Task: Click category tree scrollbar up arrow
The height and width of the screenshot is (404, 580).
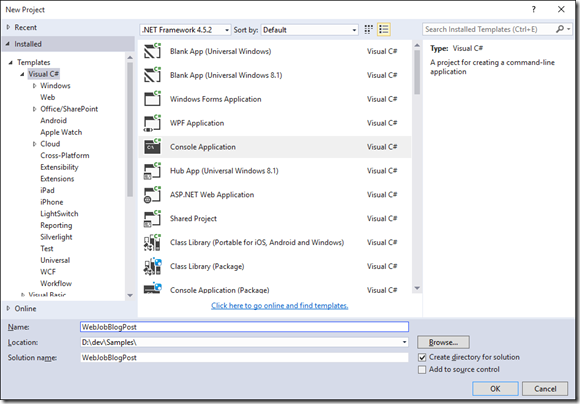Action: [x=130, y=57]
